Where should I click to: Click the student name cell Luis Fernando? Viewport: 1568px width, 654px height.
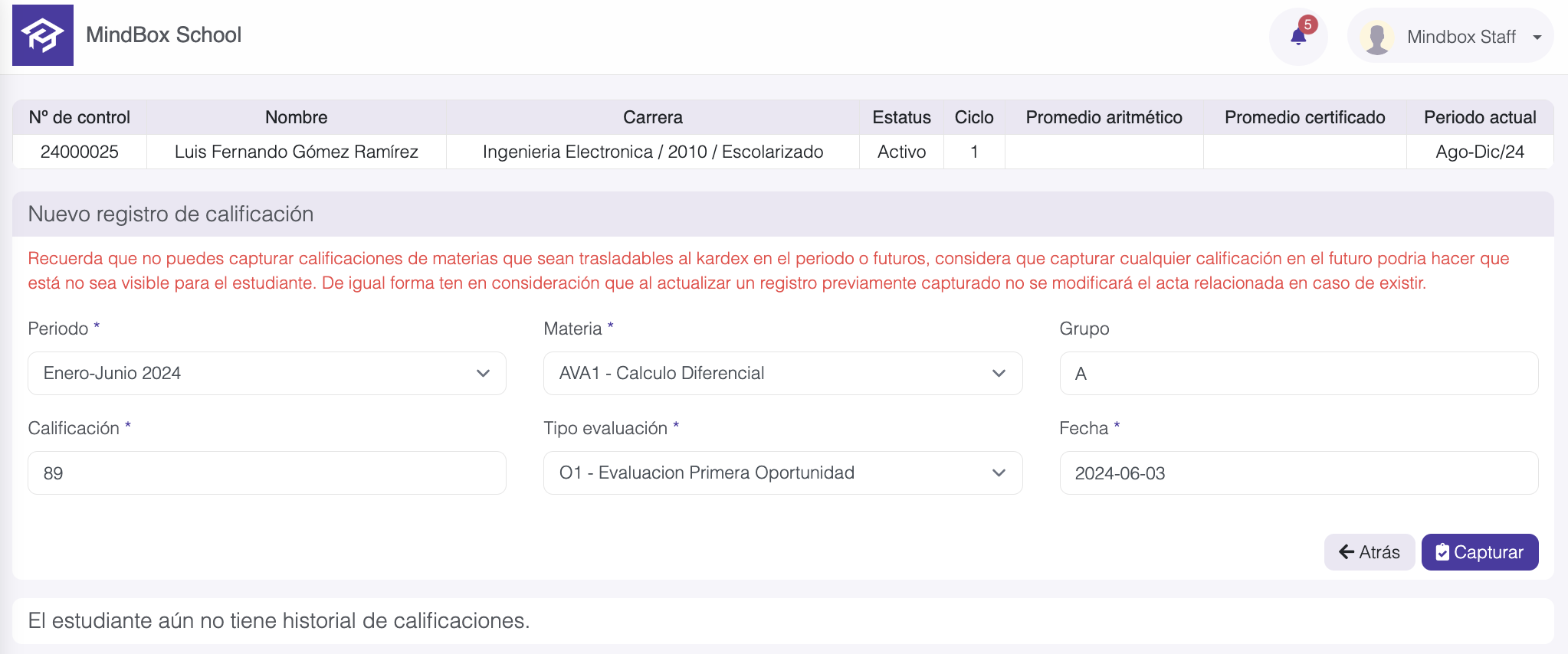(296, 152)
